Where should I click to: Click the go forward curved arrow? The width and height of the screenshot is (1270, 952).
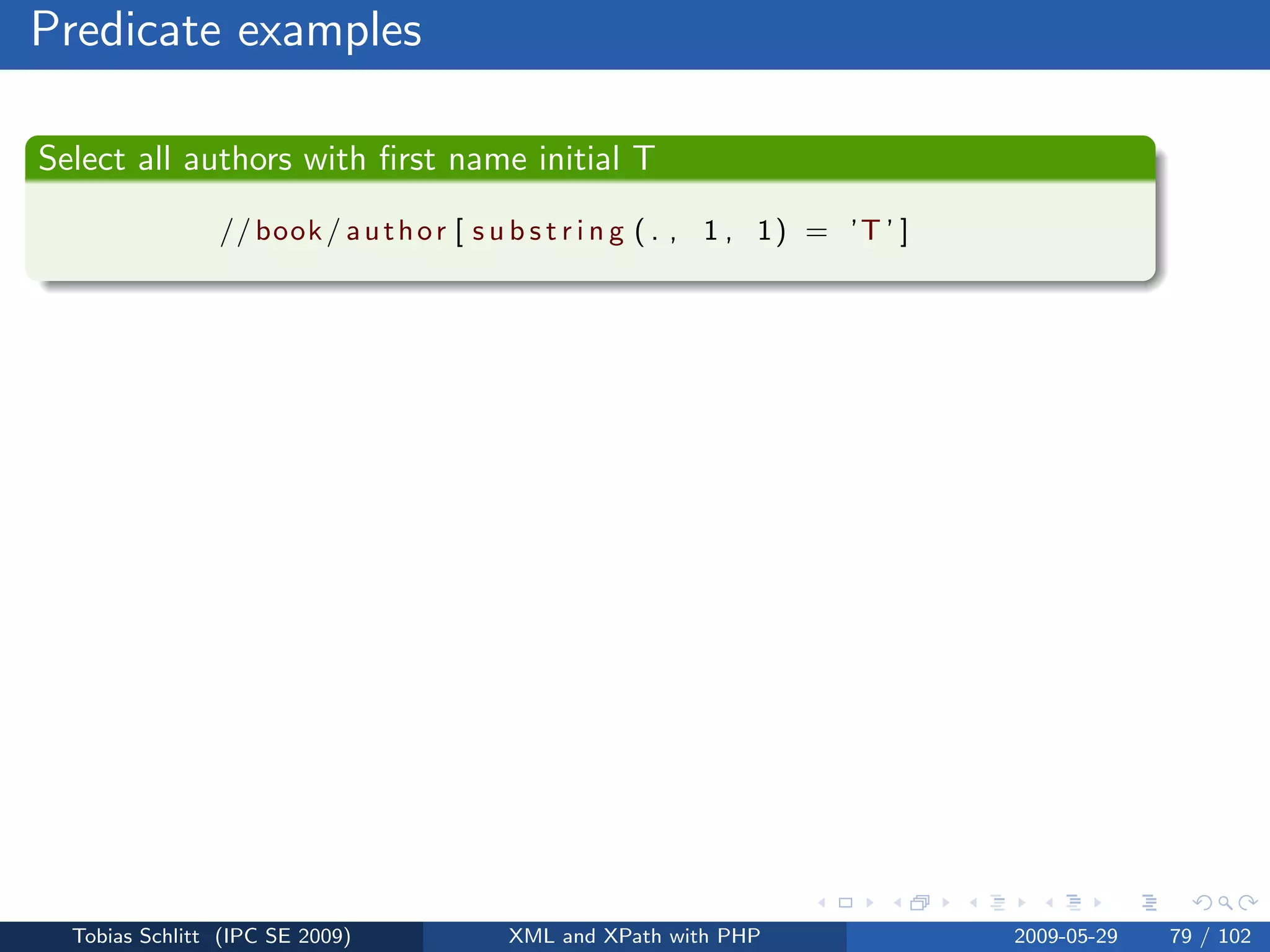1248,903
